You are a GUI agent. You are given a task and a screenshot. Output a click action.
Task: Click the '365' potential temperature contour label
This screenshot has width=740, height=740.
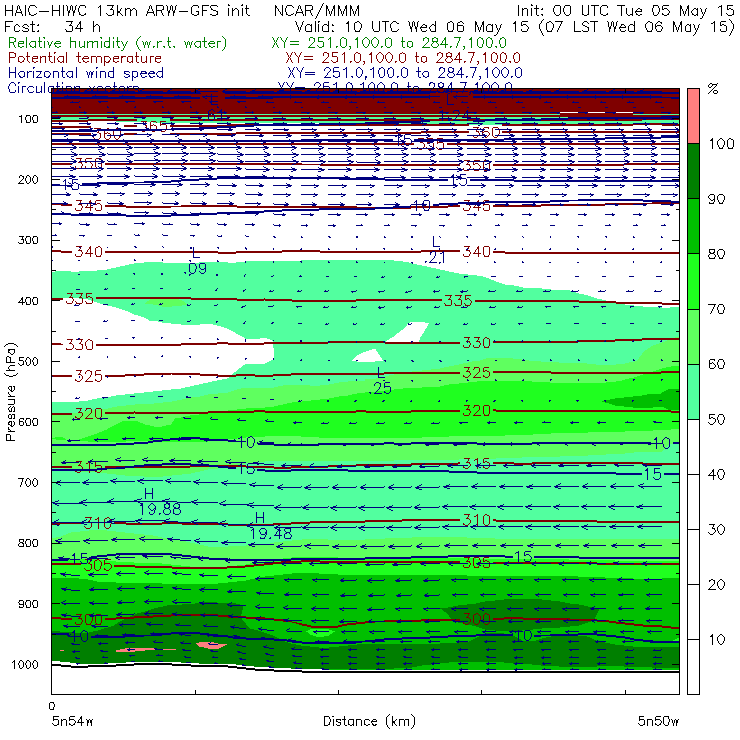click(x=154, y=126)
